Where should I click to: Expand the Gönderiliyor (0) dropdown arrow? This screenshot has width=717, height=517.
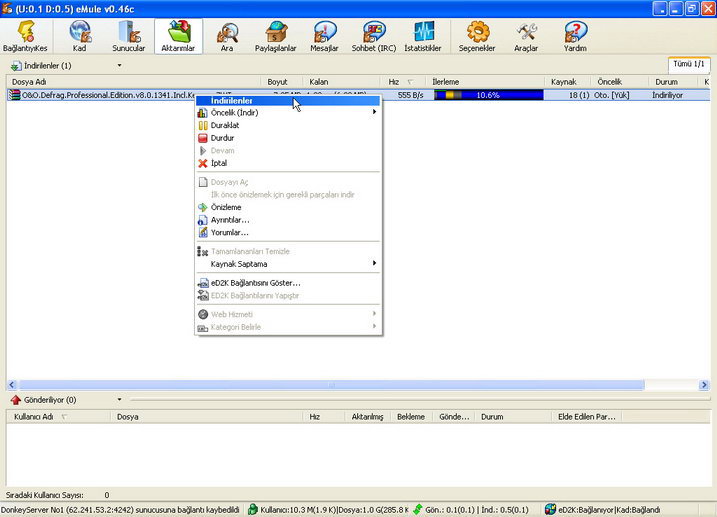pyautogui.click(x=119, y=400)
